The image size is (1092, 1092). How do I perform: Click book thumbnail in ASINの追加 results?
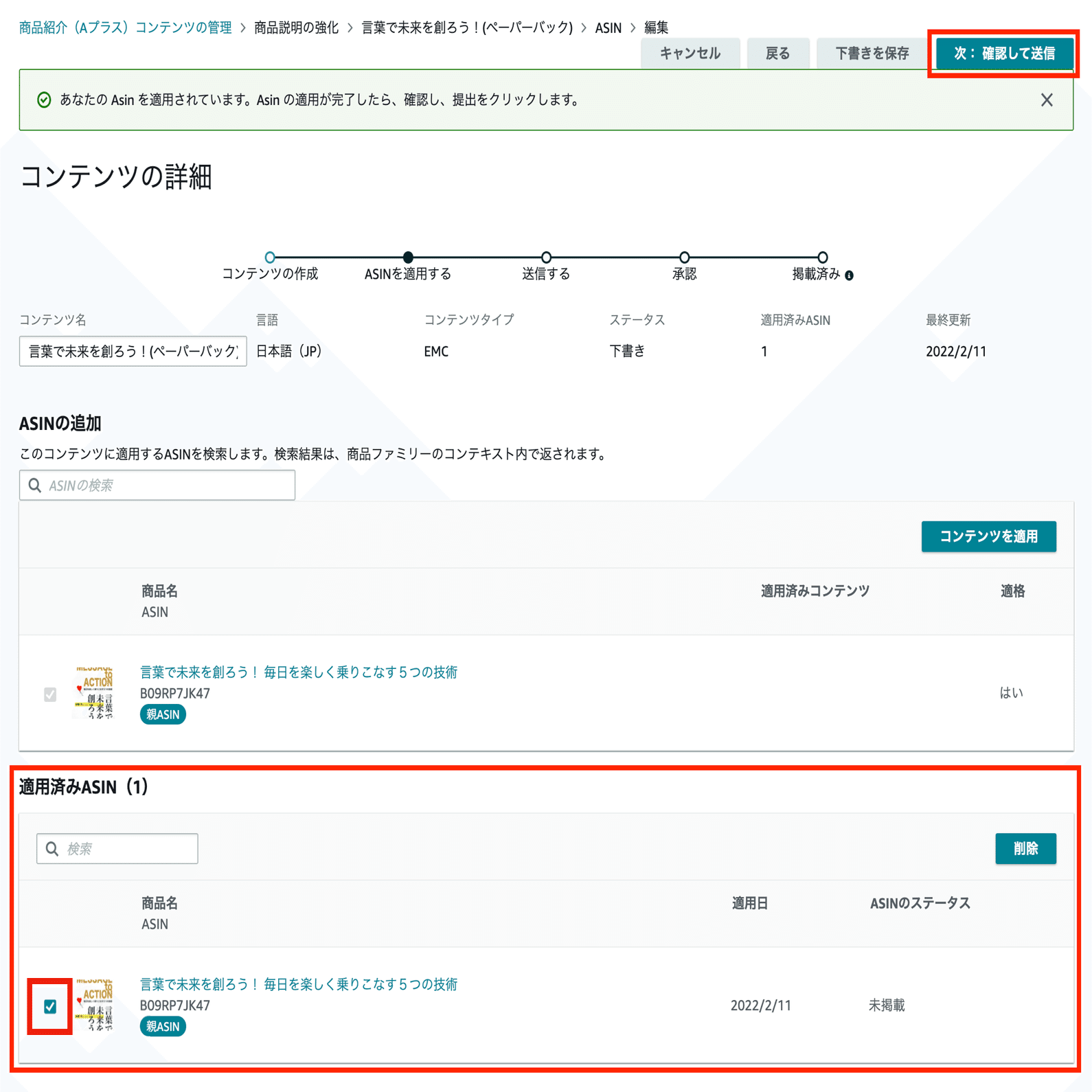point(93,692)
